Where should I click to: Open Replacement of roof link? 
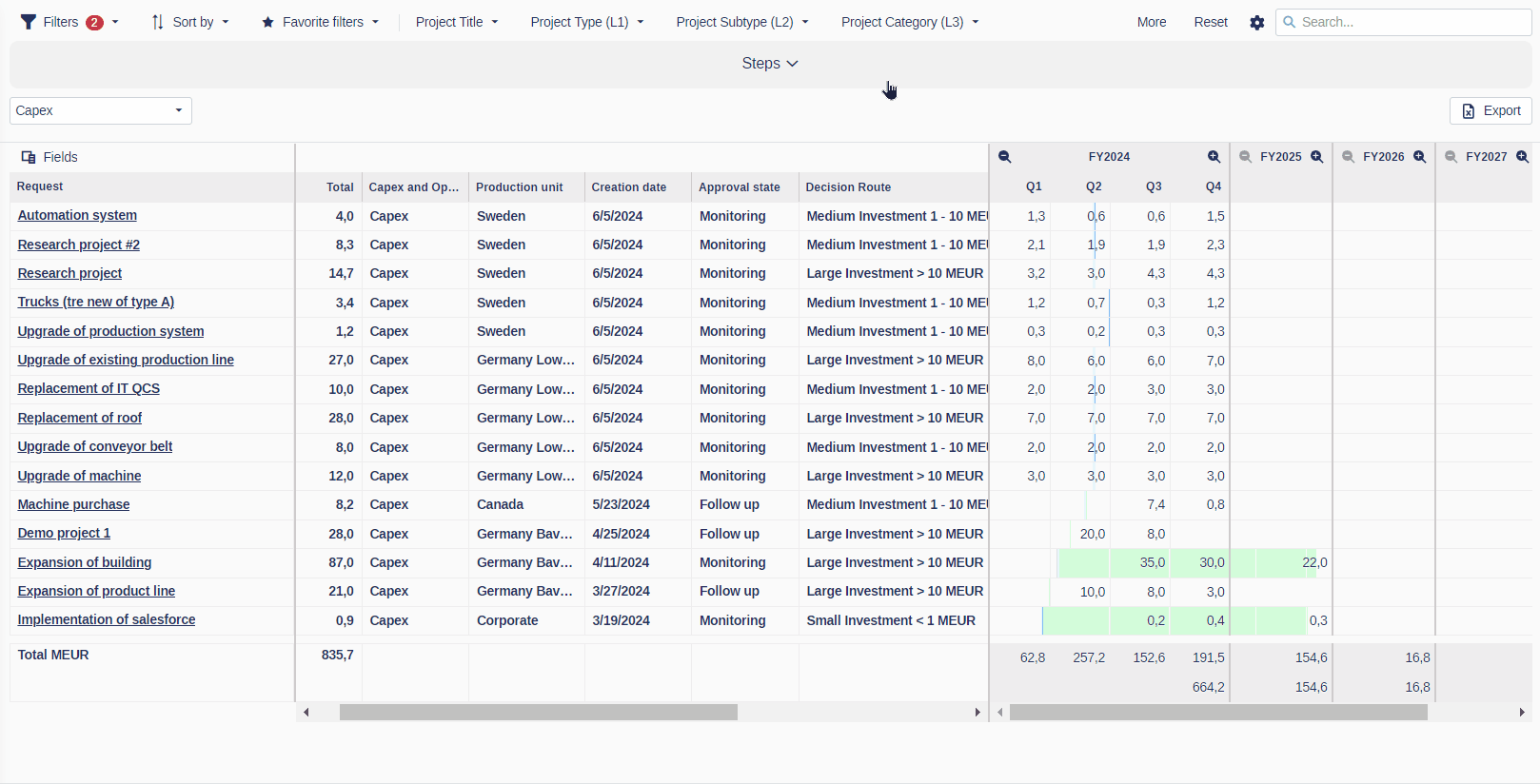point(80,418)
